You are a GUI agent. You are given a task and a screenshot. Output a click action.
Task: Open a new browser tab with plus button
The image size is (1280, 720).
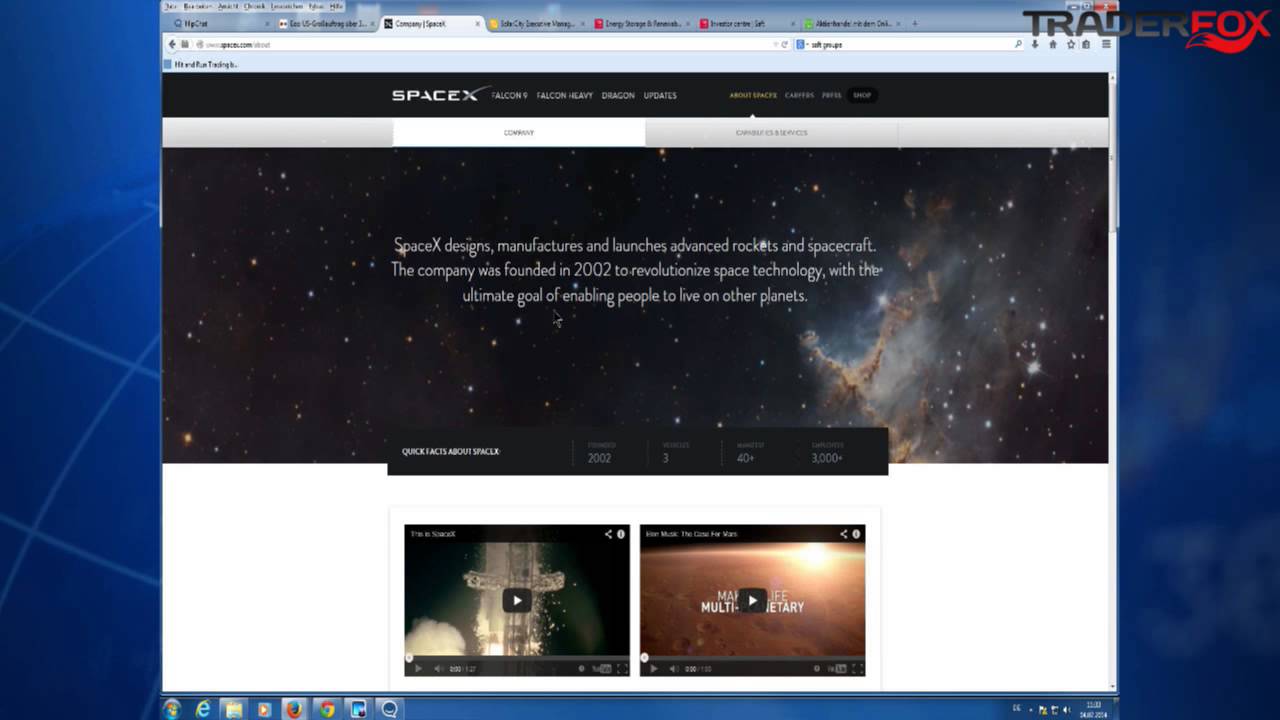tap(914, 23)
